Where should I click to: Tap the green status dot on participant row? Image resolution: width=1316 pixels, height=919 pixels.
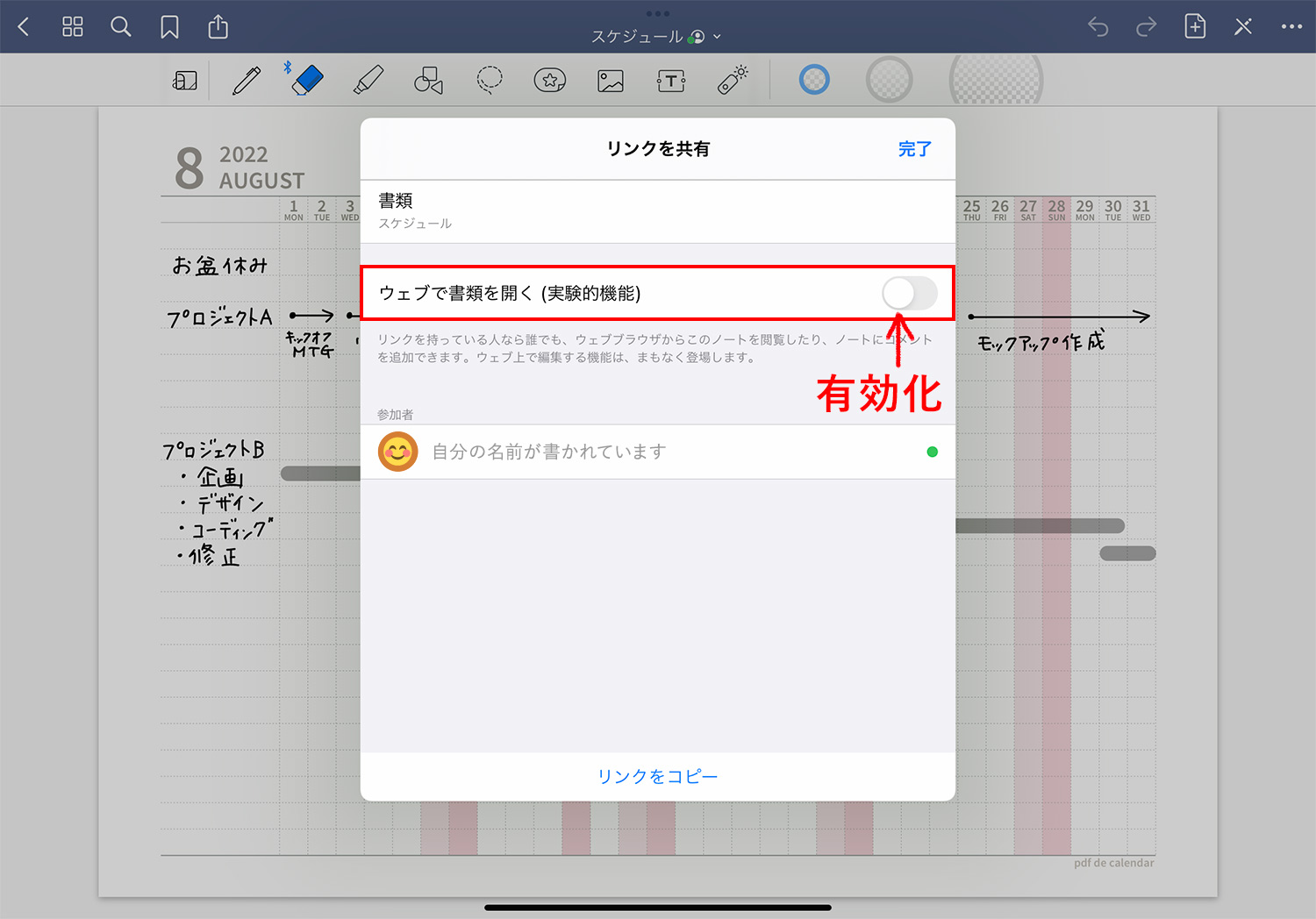932,452
